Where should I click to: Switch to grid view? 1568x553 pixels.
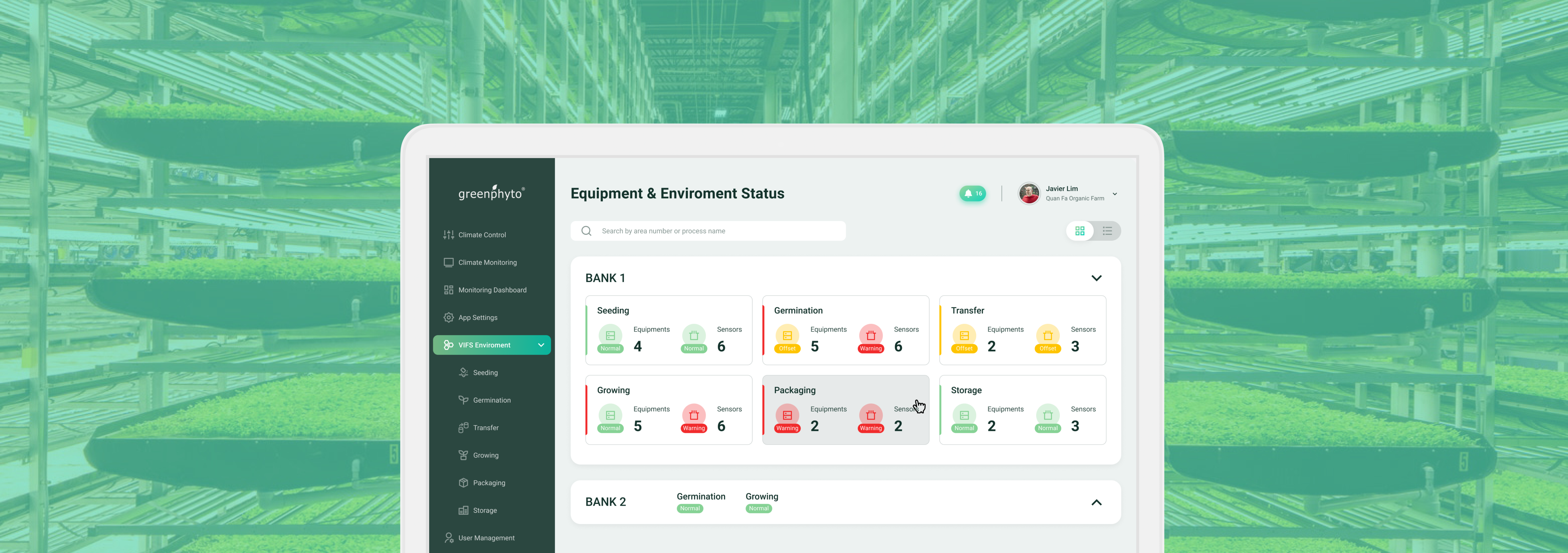click(1080, 231)
